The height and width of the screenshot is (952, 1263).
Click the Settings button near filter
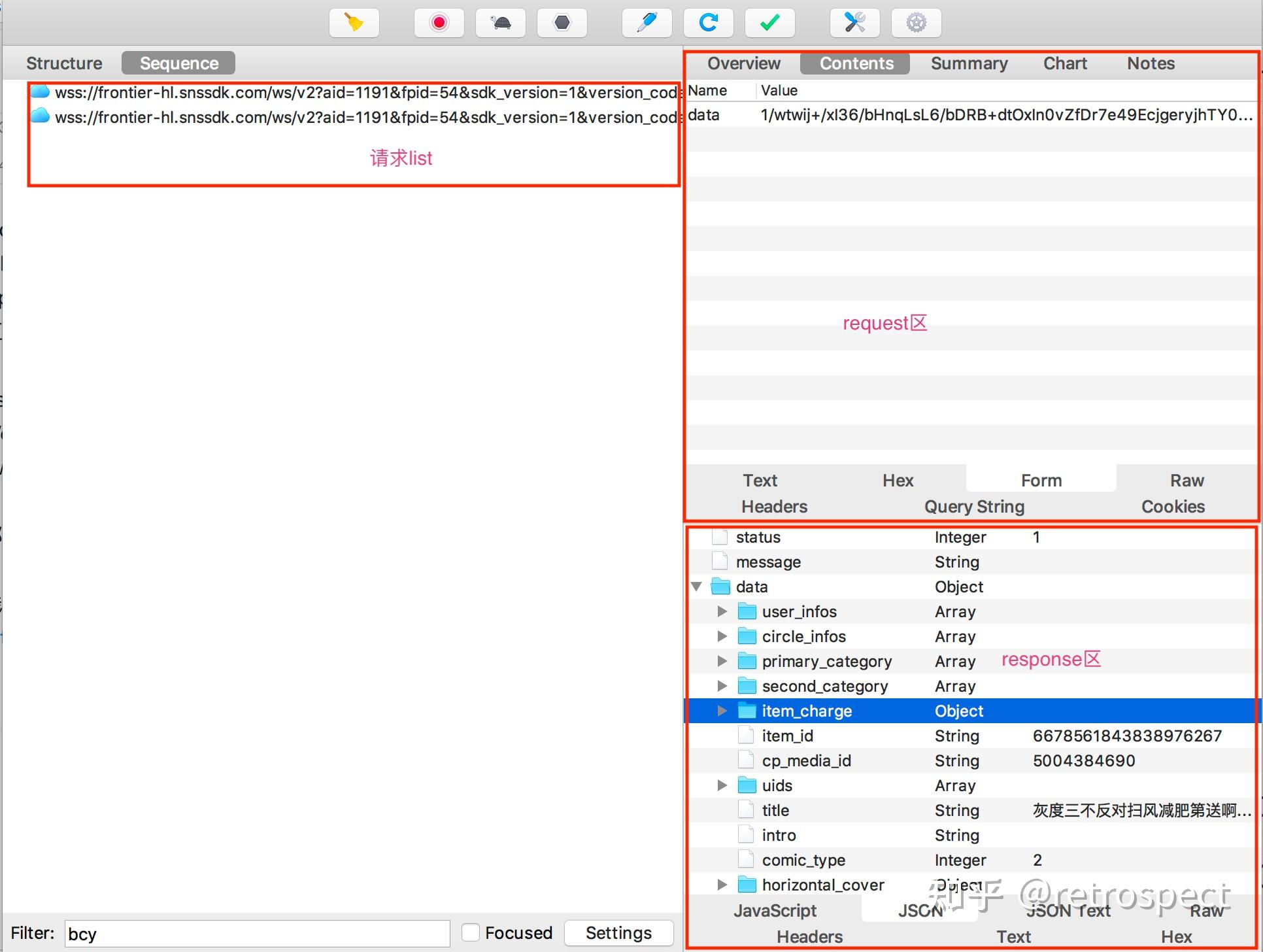618,932
